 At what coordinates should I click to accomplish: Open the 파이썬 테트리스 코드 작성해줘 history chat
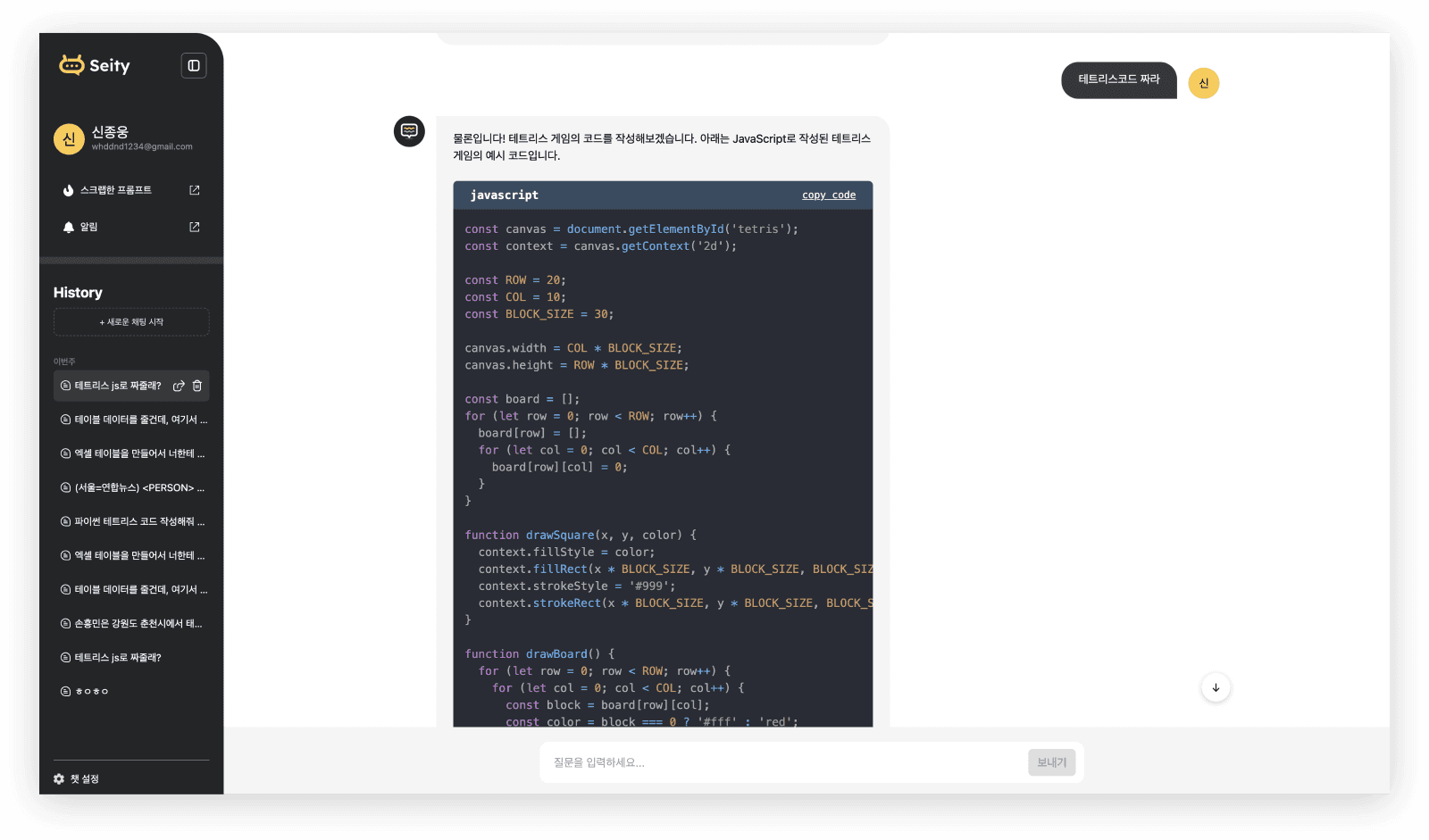(x=132, y=521)
